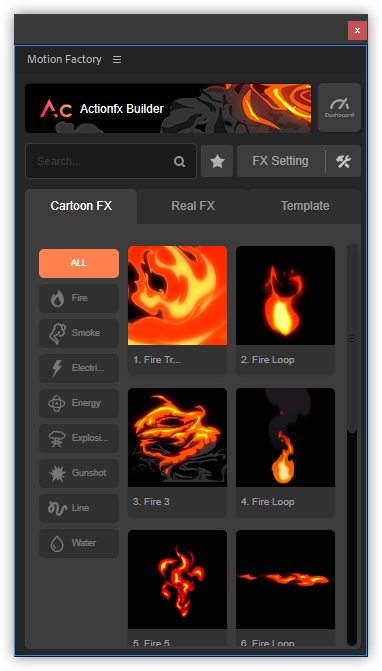
Task: Click the Motion Factory panel title
Action: click(x=65, y=59)
